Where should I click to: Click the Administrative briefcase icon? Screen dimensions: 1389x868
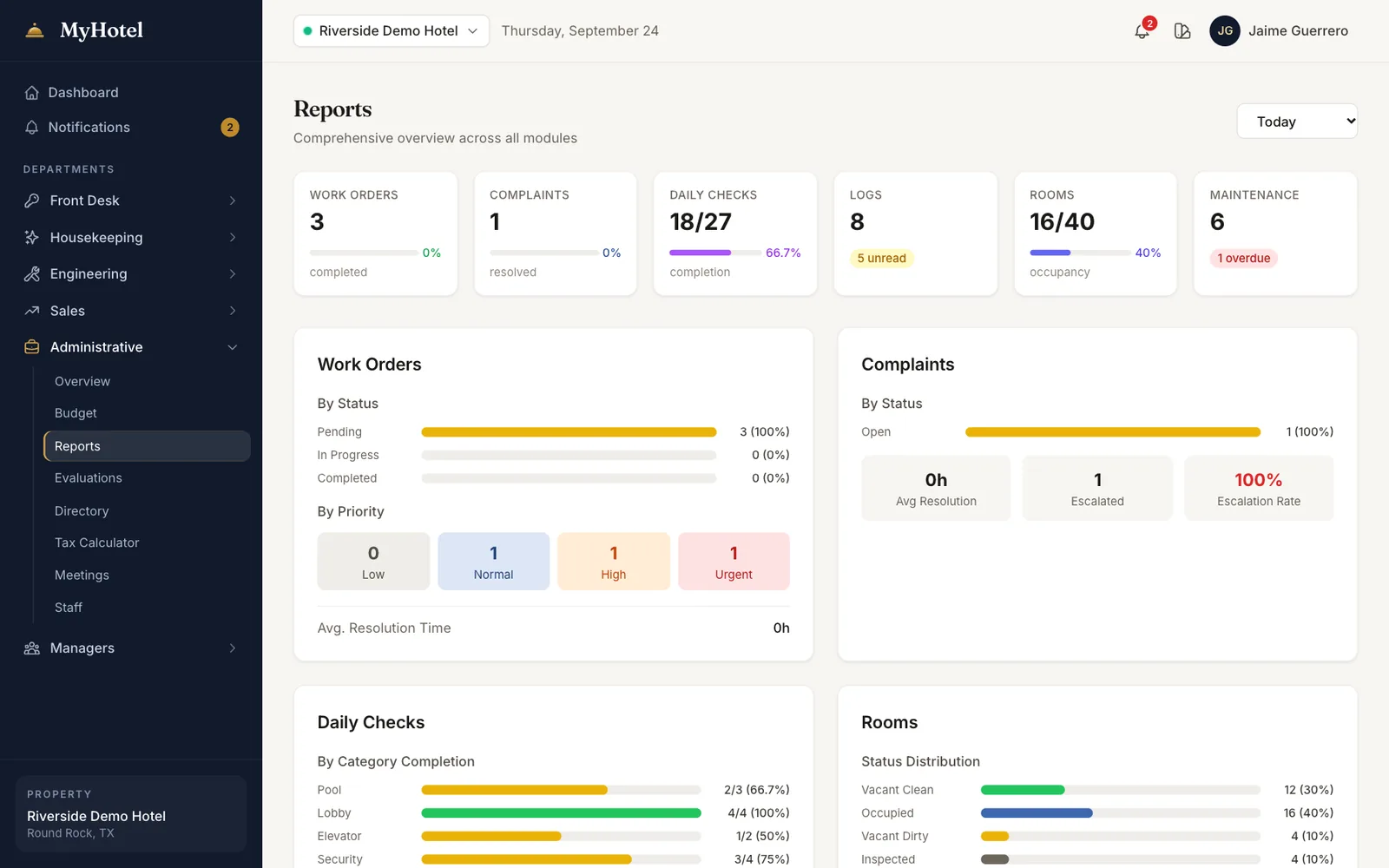coord(32,347)
